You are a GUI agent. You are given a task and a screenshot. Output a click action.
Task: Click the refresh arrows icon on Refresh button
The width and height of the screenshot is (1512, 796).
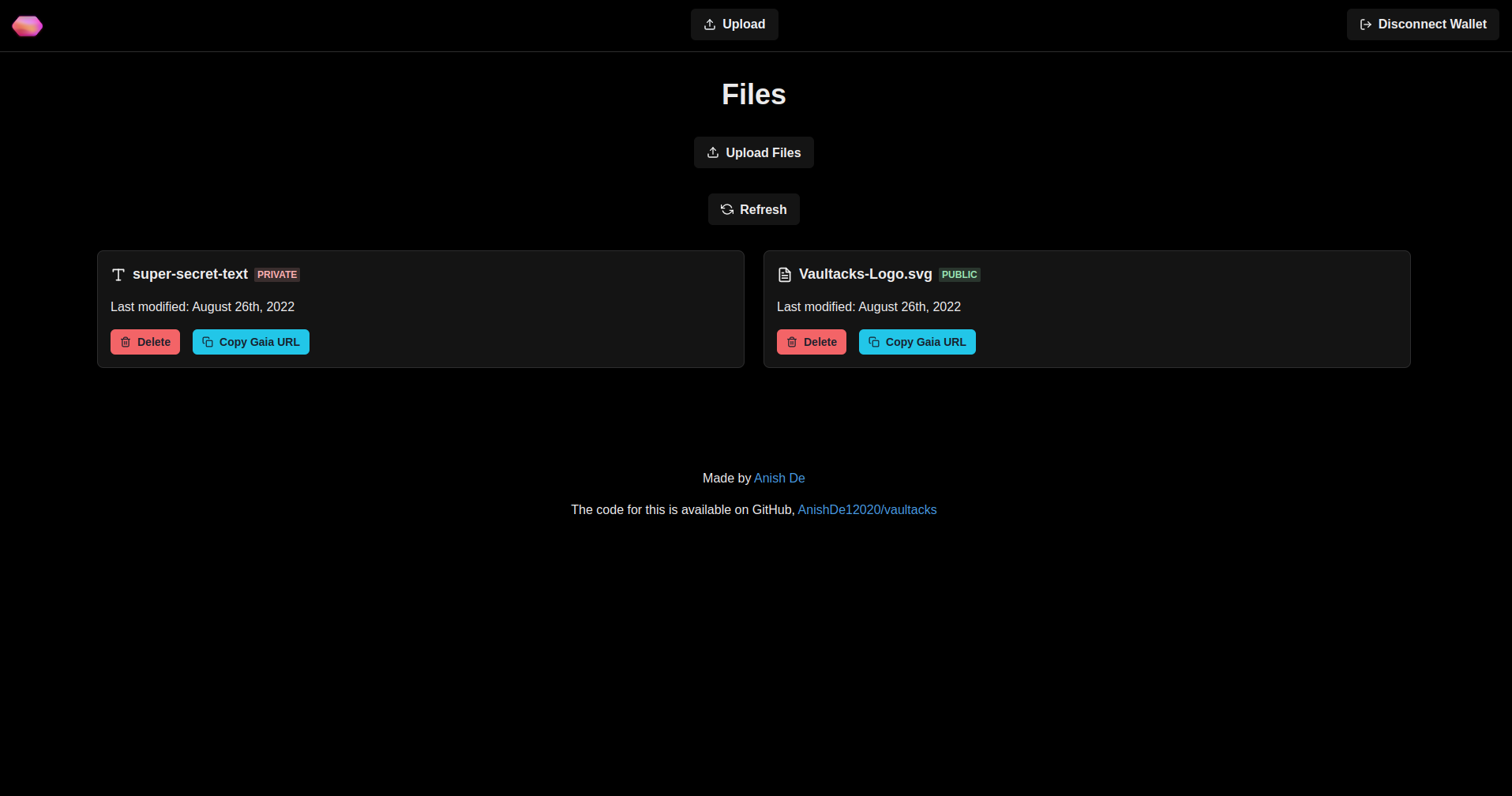[x=726, y=209]
